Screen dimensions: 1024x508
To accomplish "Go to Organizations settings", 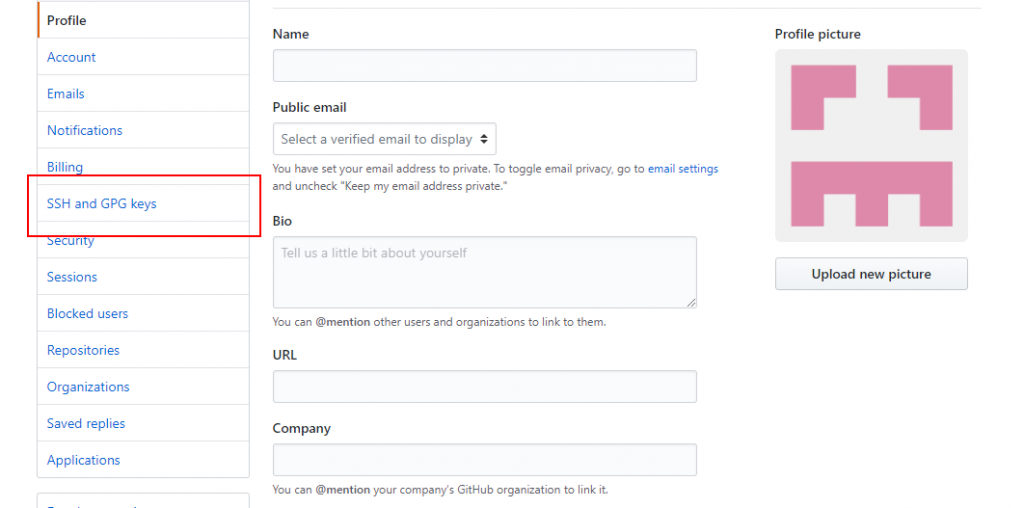I will pos(88,387).
